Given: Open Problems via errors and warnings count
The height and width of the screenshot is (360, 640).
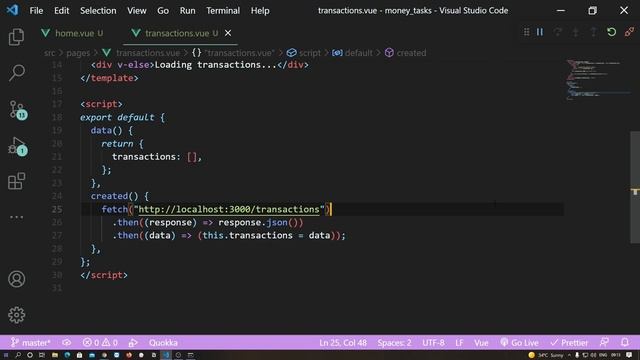Looking at the screenshot, I should 100,342.
